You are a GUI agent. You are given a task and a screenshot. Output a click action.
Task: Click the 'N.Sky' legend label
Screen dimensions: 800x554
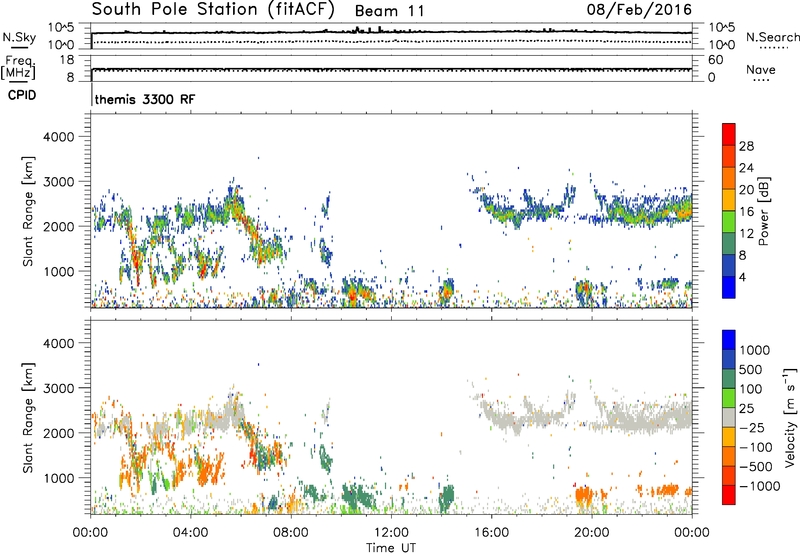[x=19, y=37]
